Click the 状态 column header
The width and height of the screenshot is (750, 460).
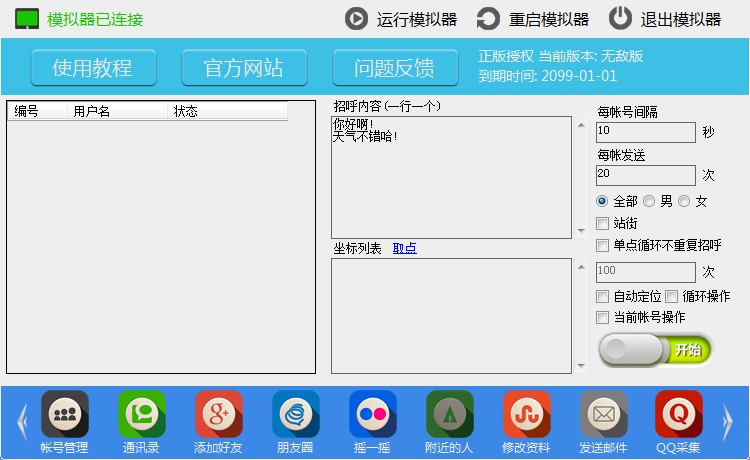(x=228, y=111)
